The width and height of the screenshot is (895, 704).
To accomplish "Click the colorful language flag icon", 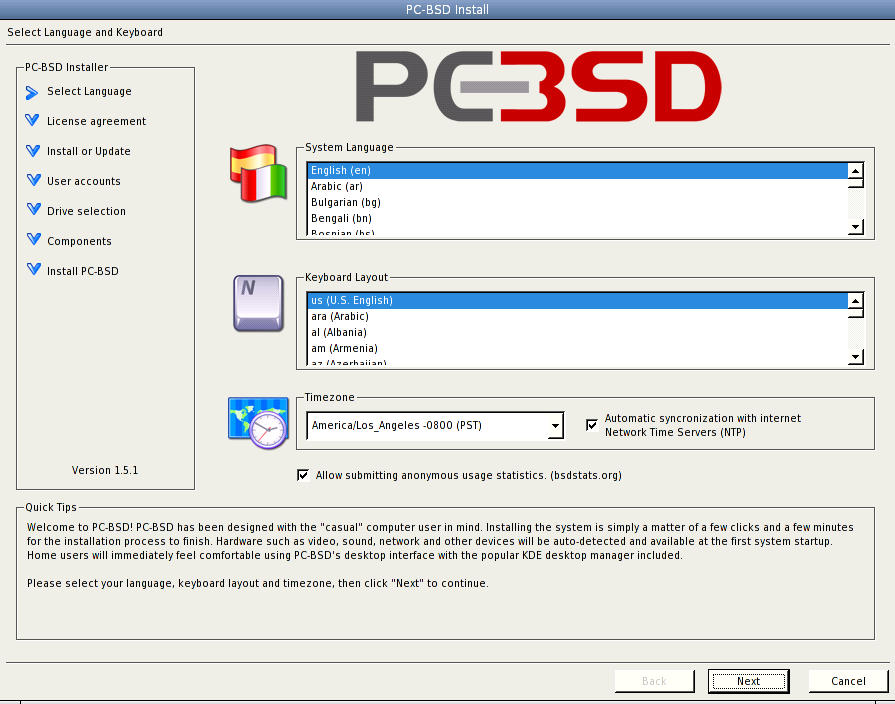I will point(257,174).
